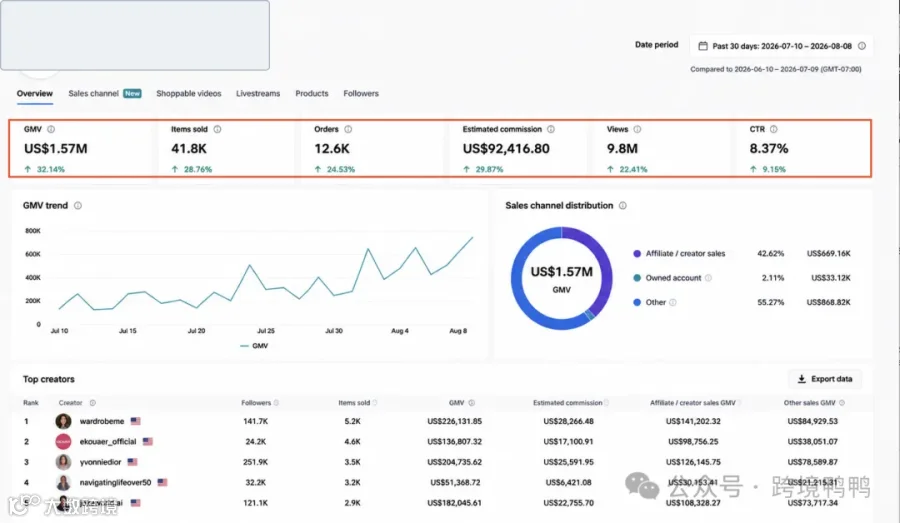Click the purple Affiliate / creator sales swatch
900x523 pixels.
637,254
